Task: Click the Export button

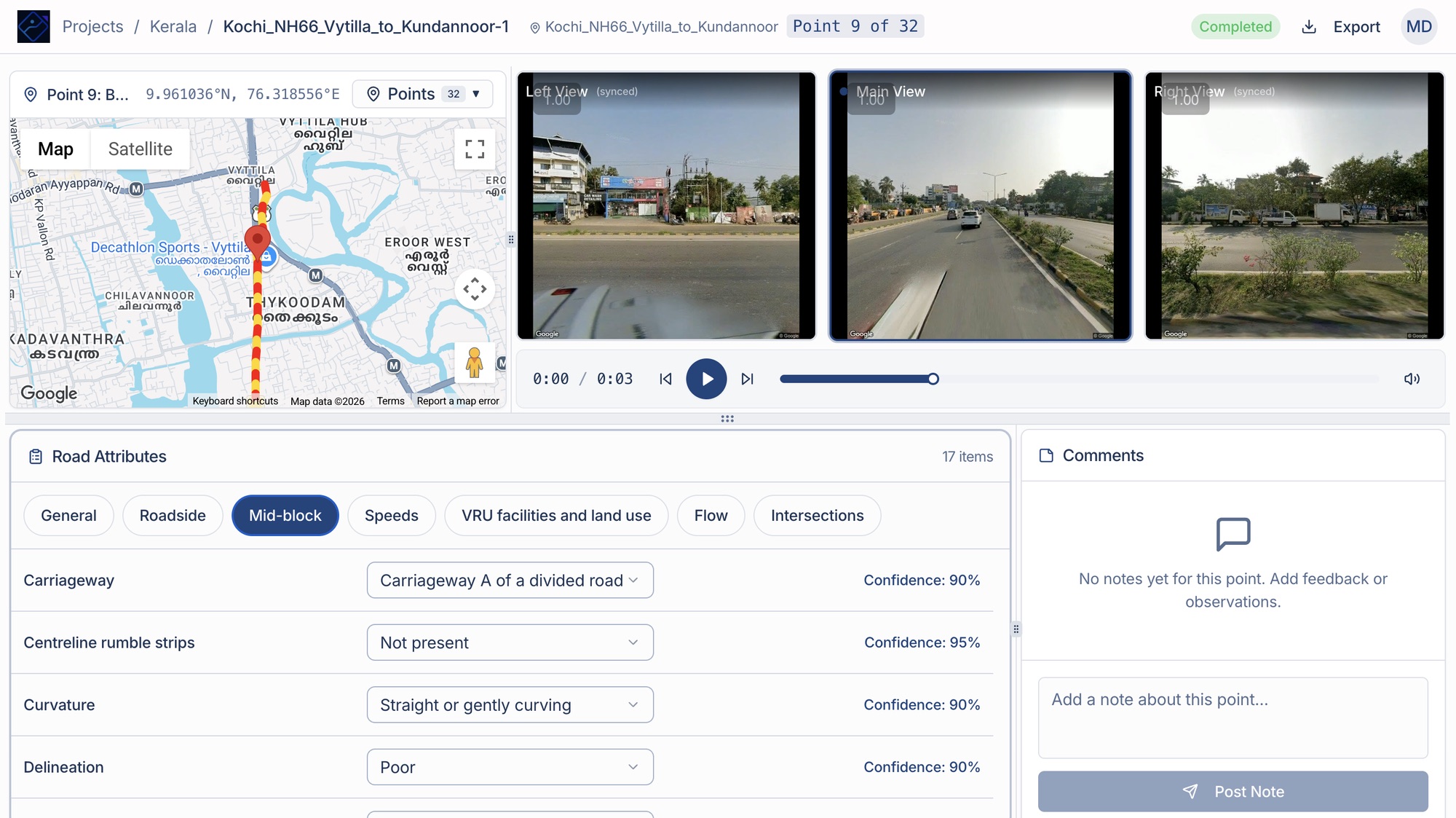Action: [x=1341, y=27]
